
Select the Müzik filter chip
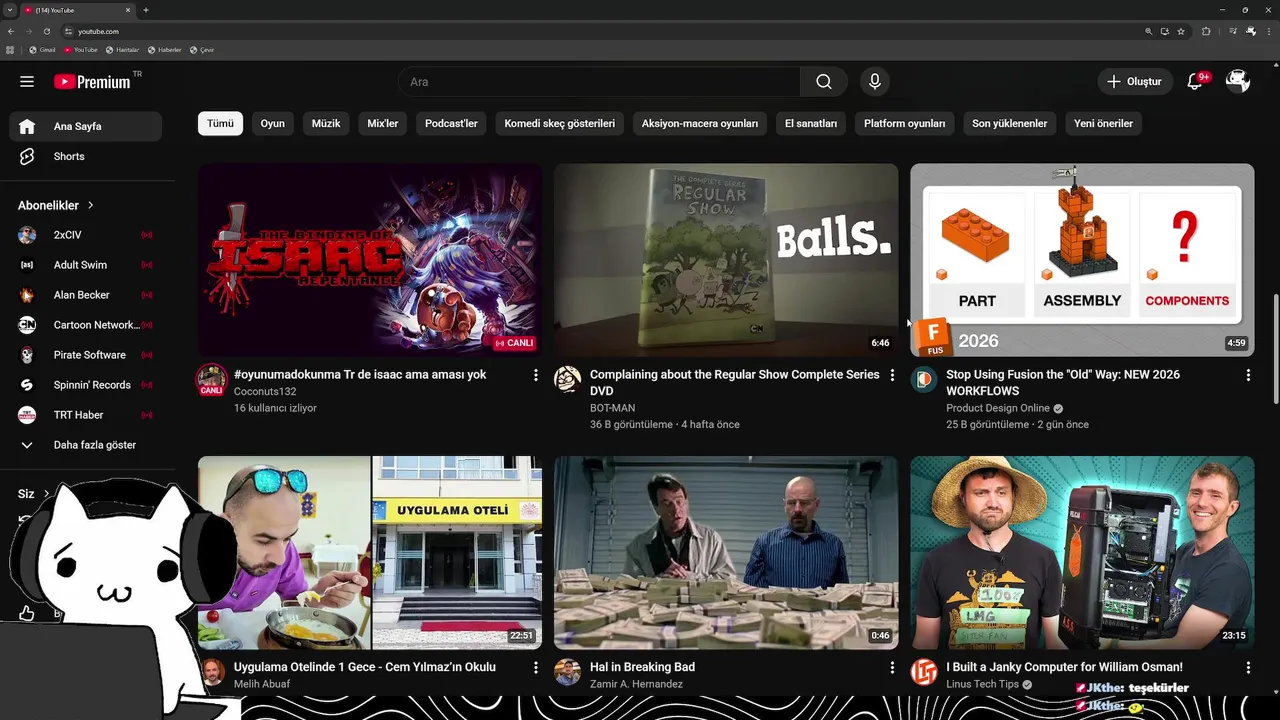coord(326,124)
